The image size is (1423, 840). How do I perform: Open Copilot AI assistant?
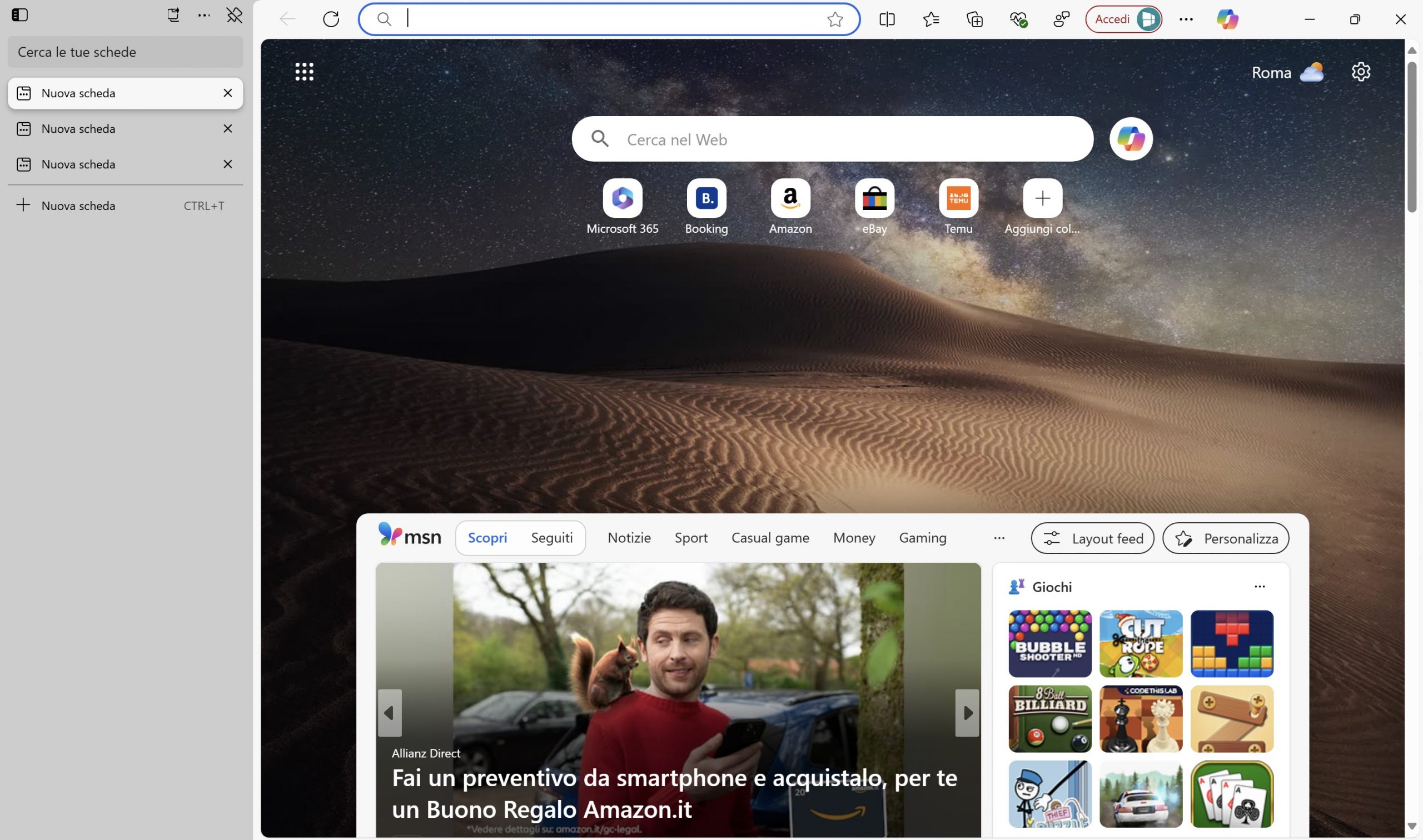pos(1227,19)
